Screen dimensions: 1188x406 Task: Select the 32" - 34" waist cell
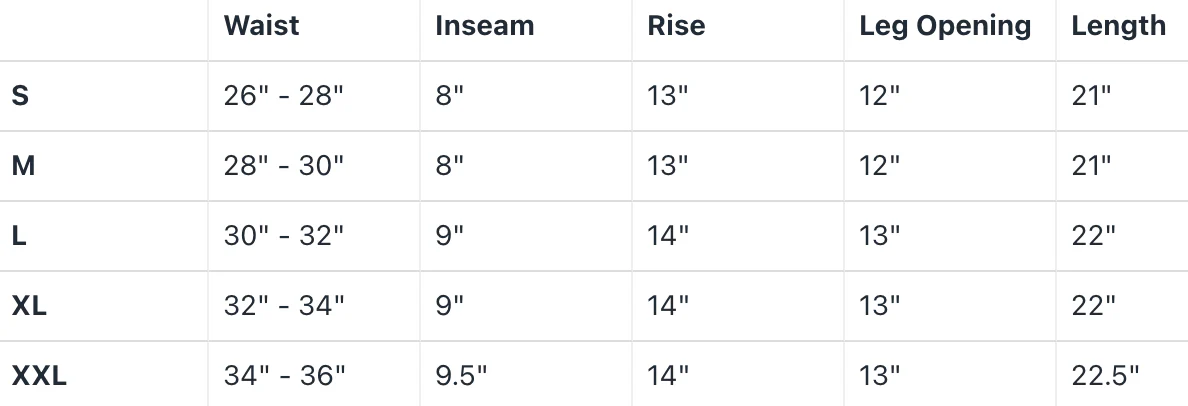284,306
